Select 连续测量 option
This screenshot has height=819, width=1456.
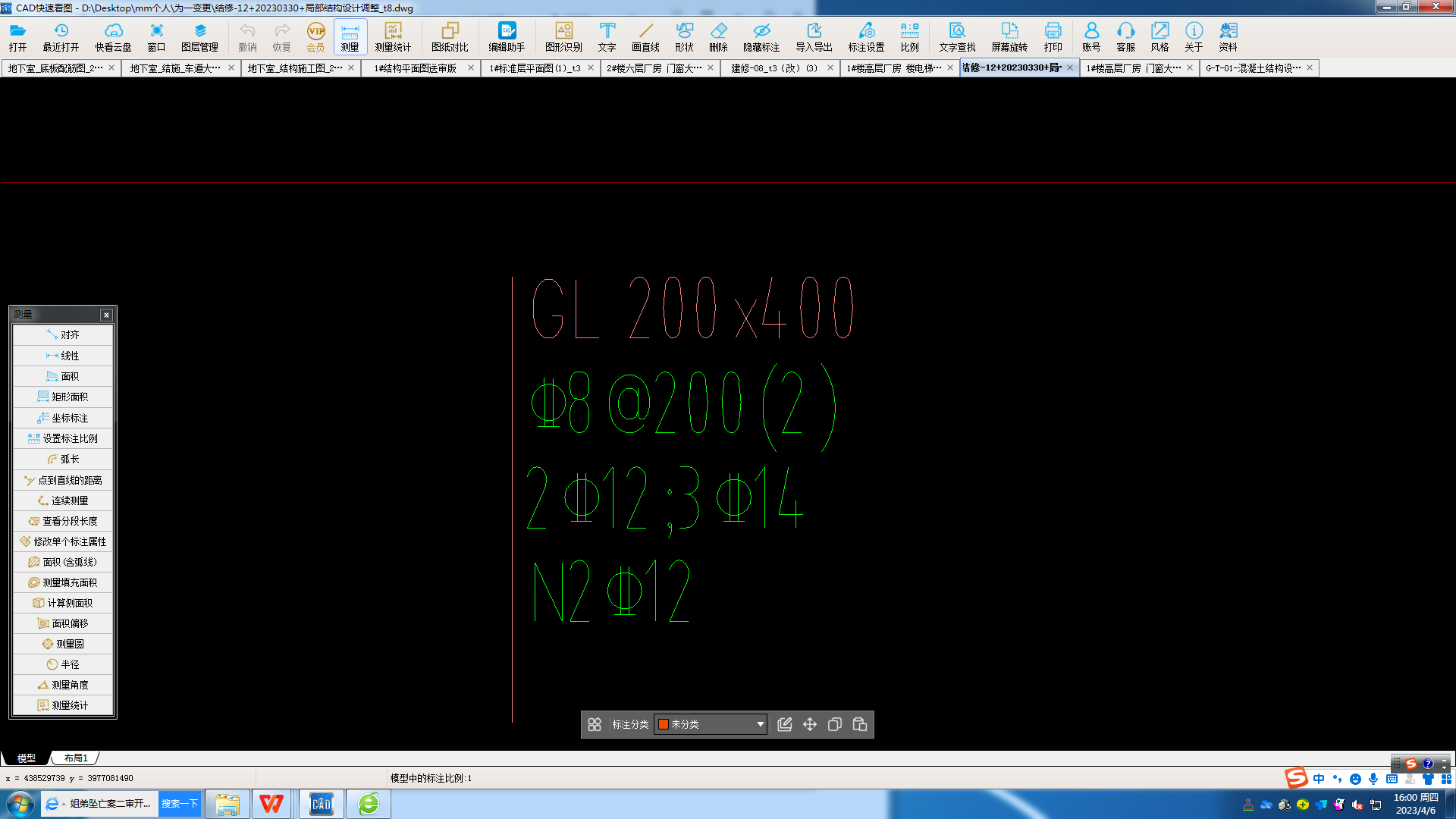click(x=63, y=500)
